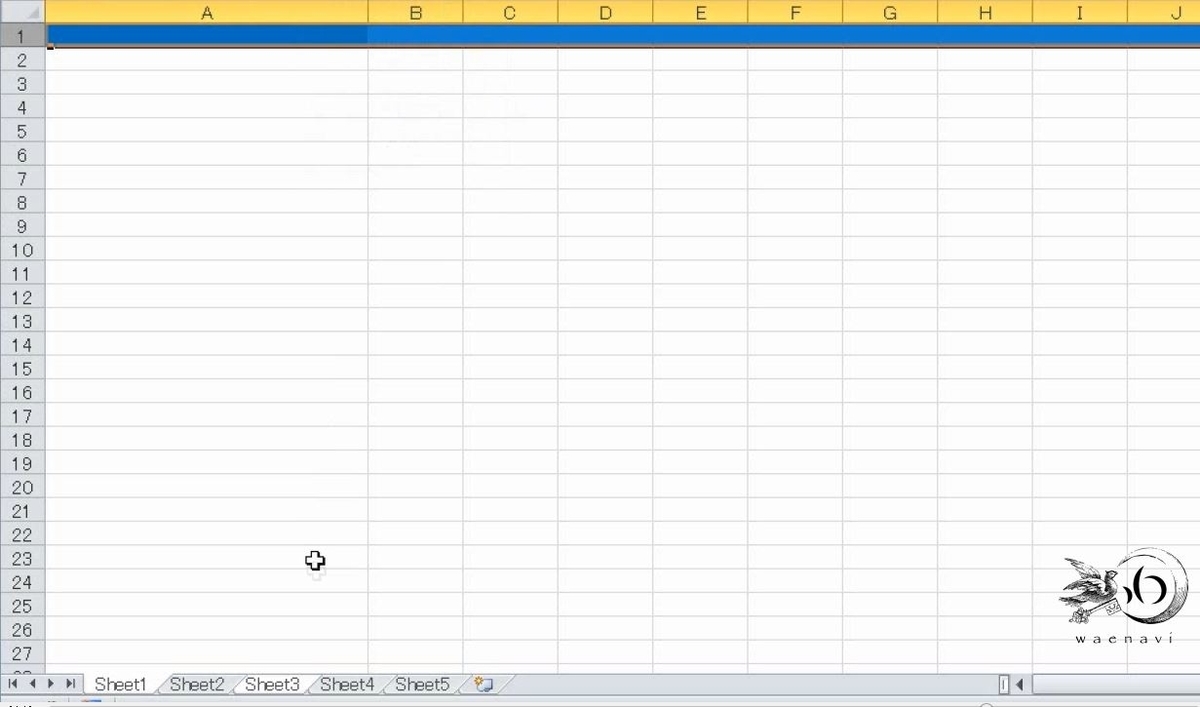Click cell H18
The width and height of the screenshot is (1200, 707).
tap(985, 440)
